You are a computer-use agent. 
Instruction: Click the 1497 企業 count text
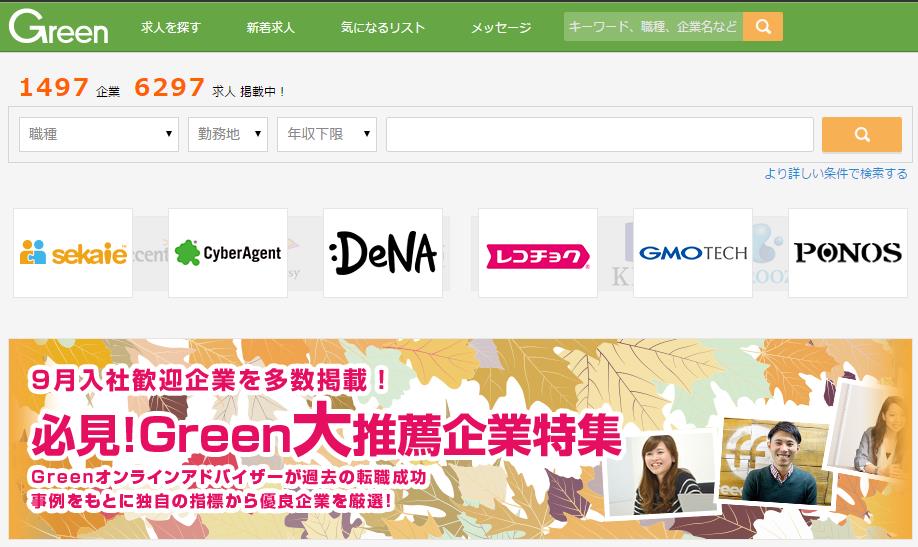(x=70, y=88)
